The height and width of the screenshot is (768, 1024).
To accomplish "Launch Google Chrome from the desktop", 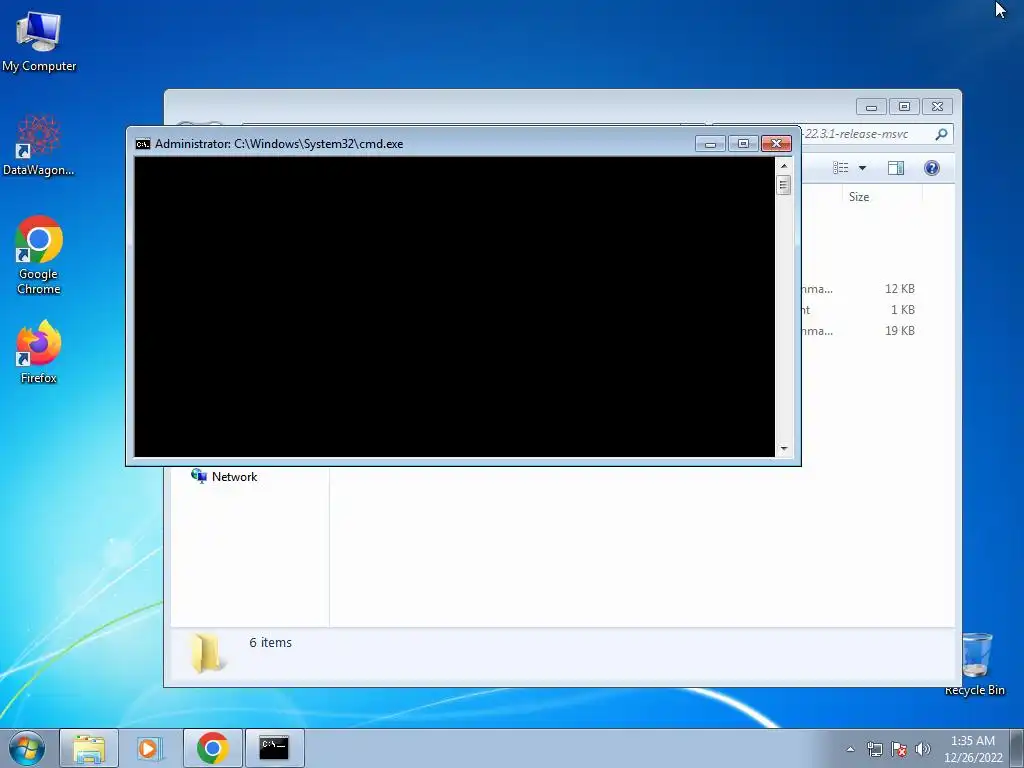I will pos(39,255).
